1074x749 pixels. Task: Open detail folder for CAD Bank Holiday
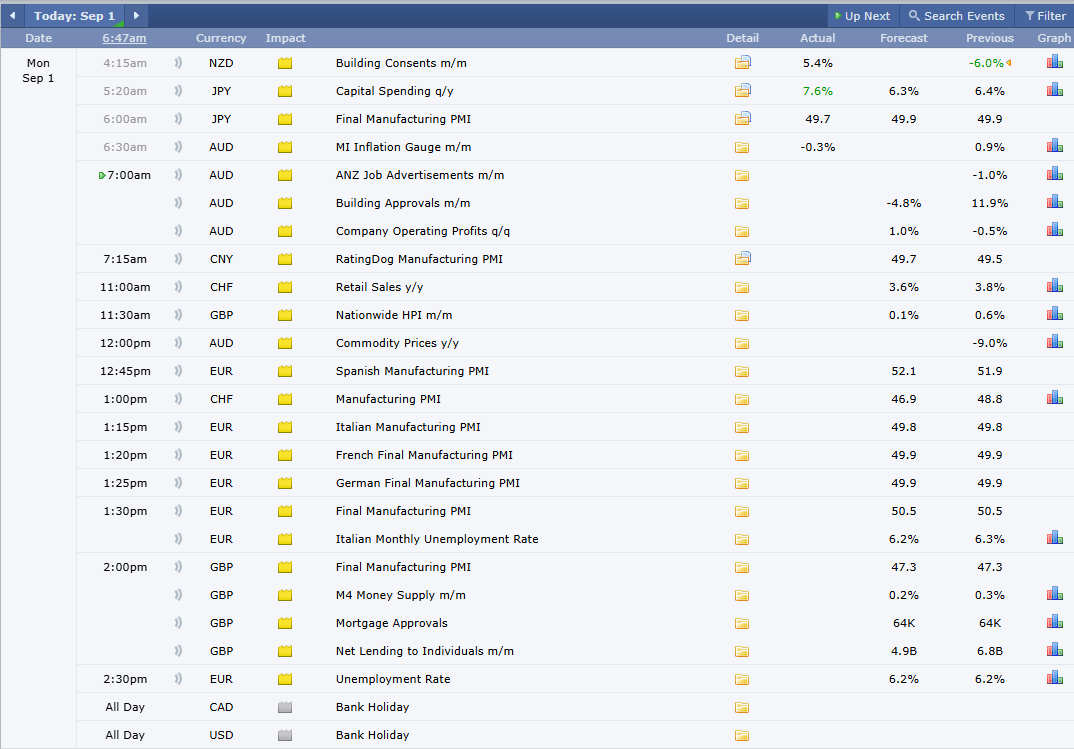[742, 707]
